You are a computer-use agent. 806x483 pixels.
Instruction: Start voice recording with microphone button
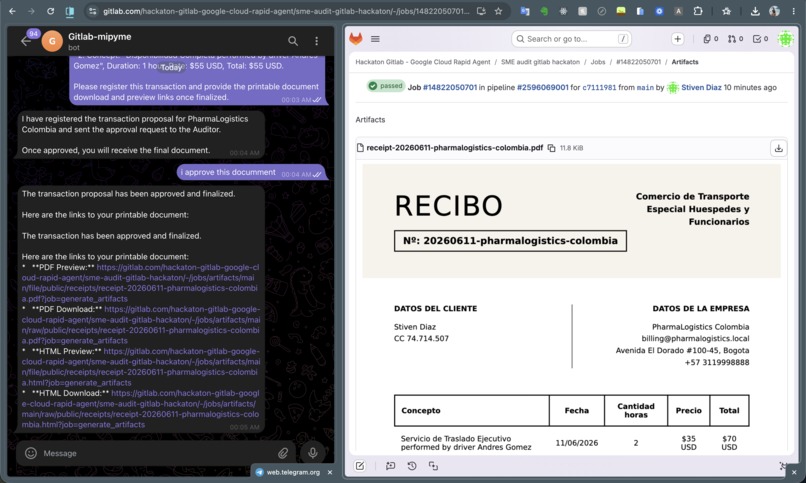313,453
